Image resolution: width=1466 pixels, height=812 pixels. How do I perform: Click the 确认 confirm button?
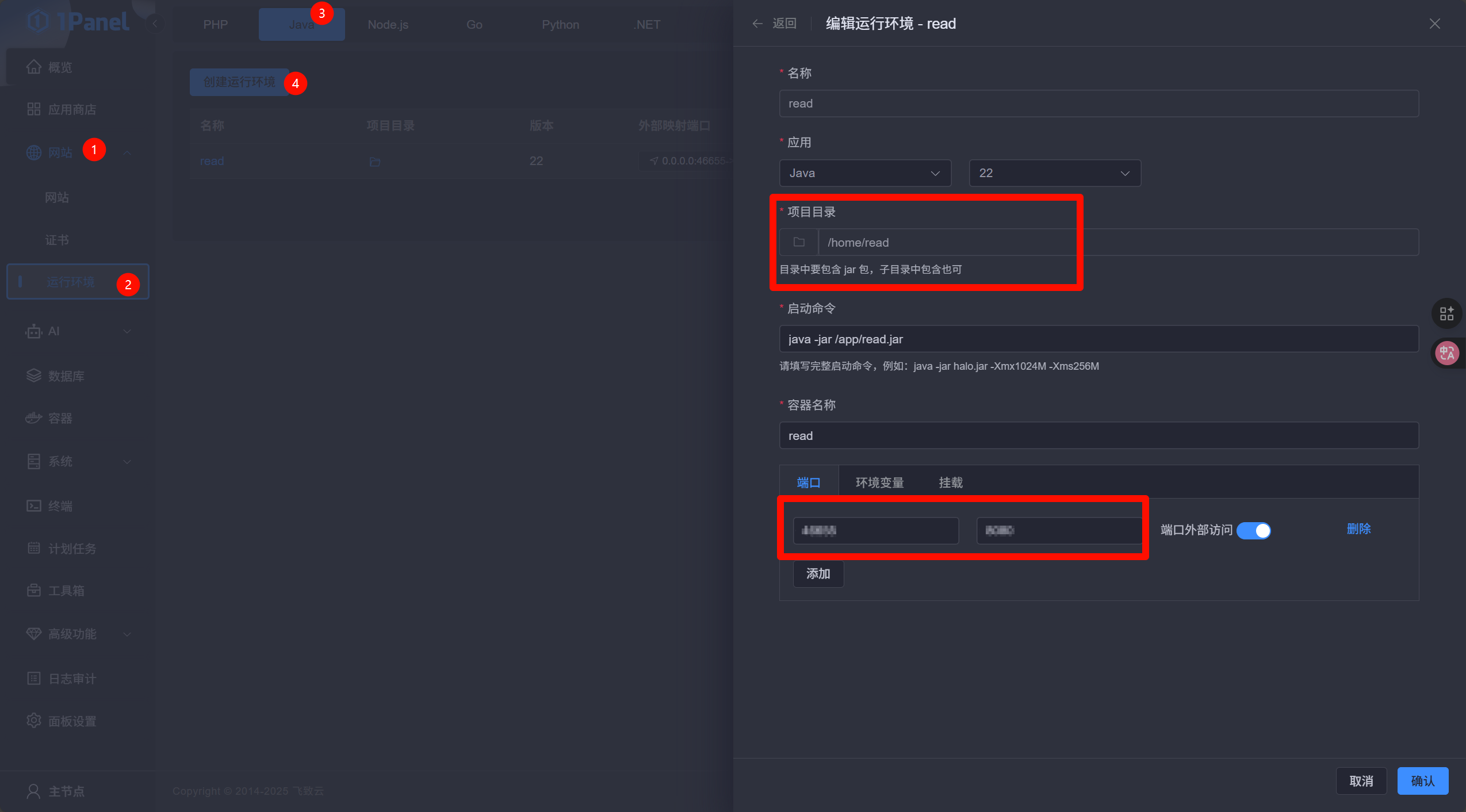pyautogui.click(x=1422, y=781)
